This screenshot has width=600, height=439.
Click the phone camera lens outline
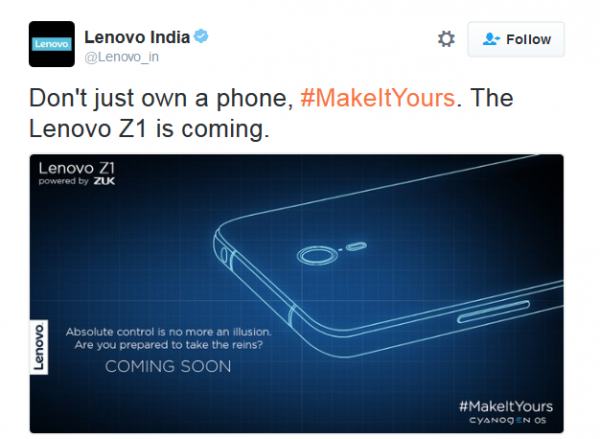point(317,255)
